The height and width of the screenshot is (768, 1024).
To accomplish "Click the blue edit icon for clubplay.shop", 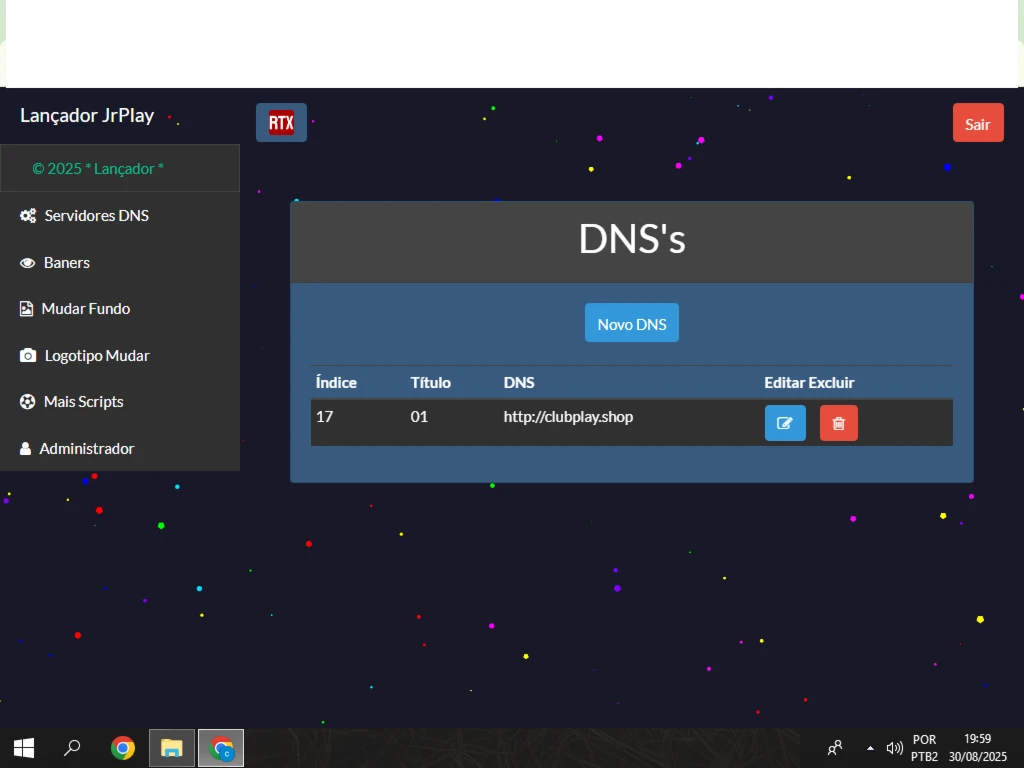I will [x=785, y=423].
